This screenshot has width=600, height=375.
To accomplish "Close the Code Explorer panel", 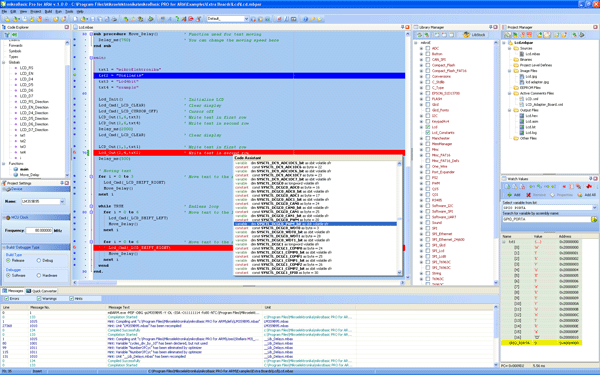I will 67,27.
